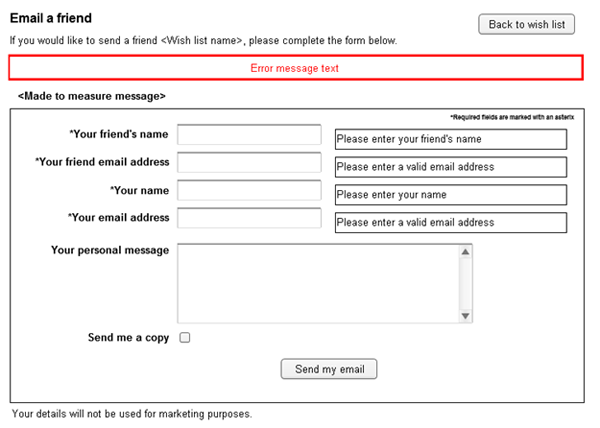Click the required fields asterisk note

pos(512,117)
